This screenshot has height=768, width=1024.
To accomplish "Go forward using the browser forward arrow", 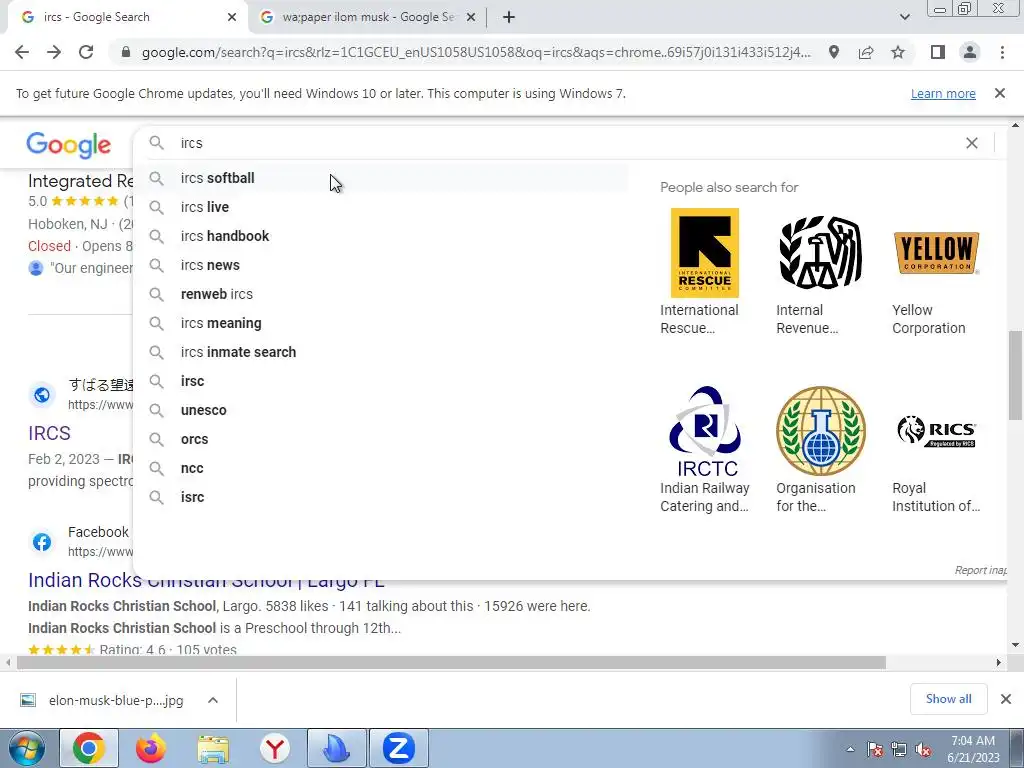I will pos(54,52).
